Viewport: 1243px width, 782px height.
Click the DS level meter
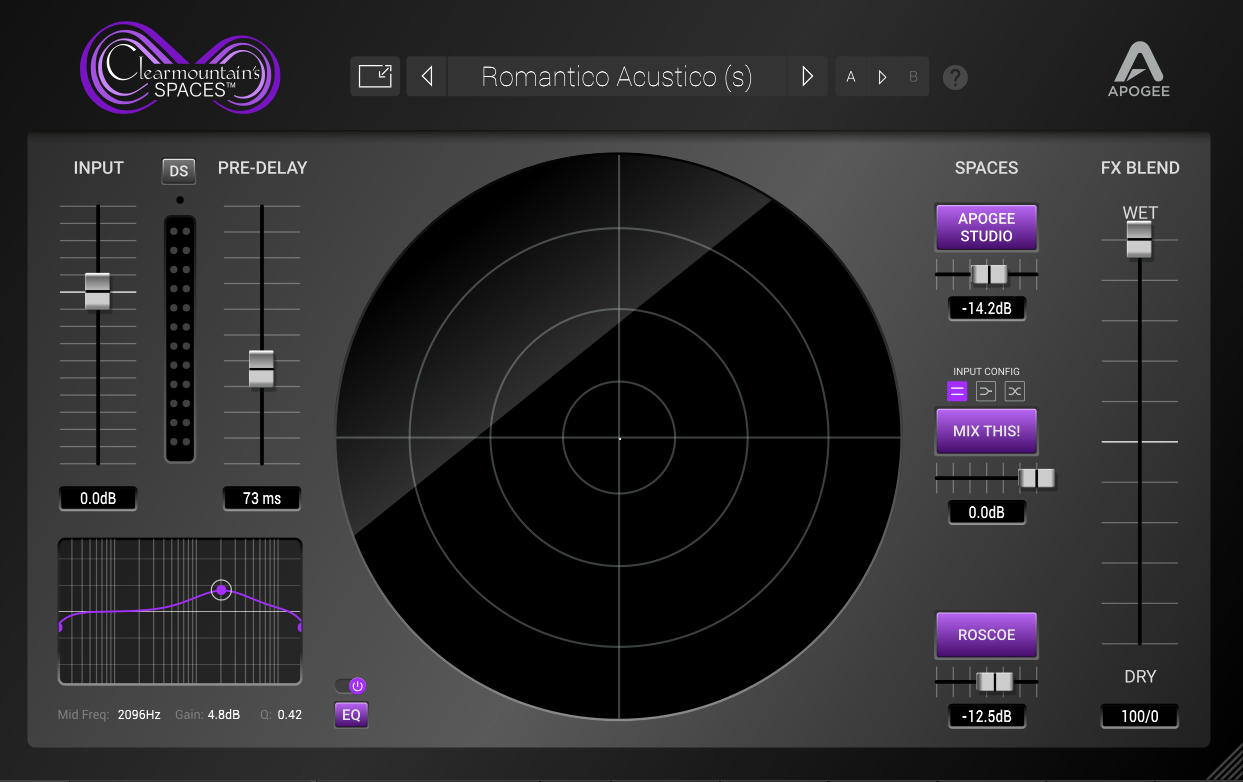point(180,338)
